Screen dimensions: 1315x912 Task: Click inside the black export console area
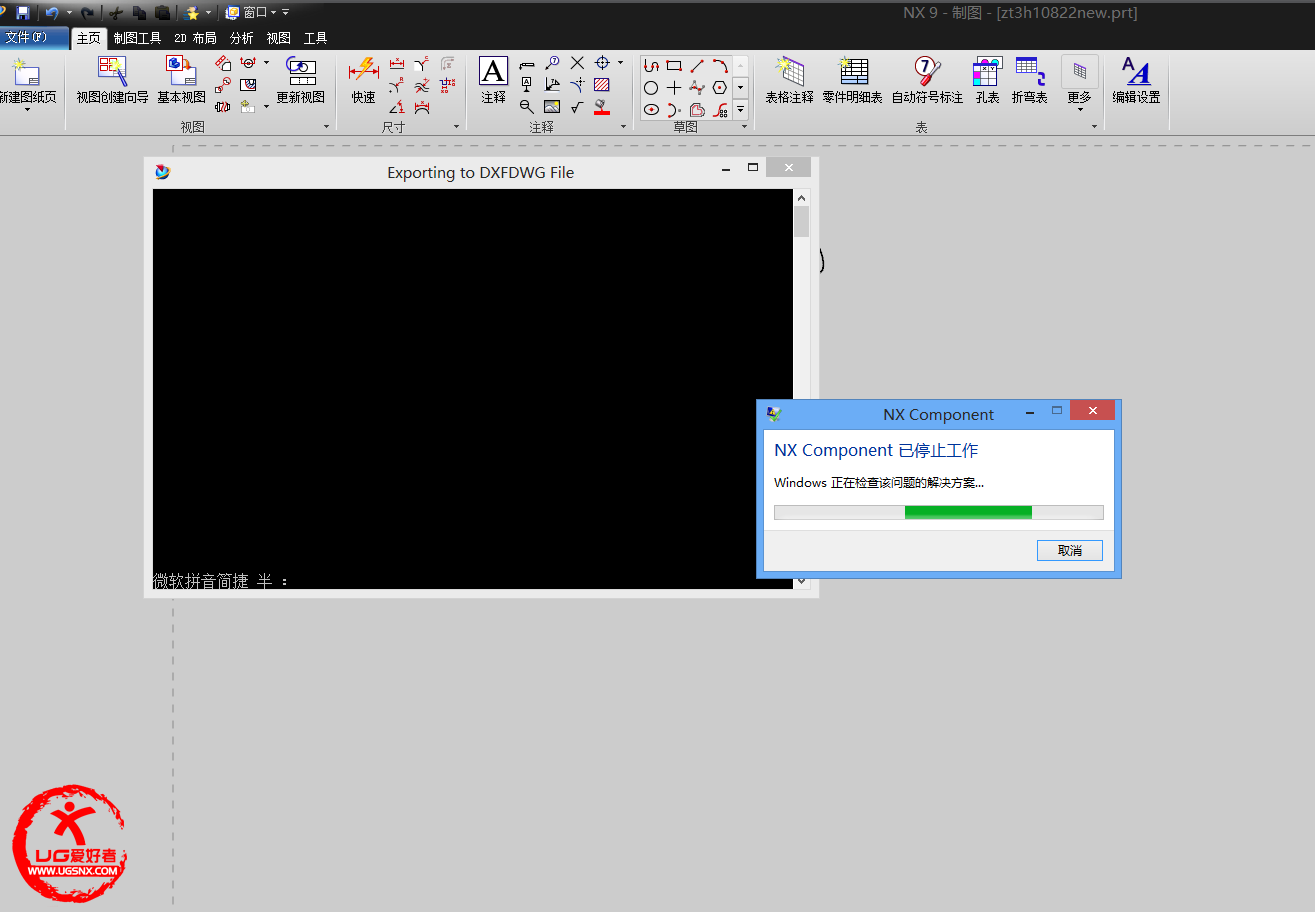tap(472, 388)
